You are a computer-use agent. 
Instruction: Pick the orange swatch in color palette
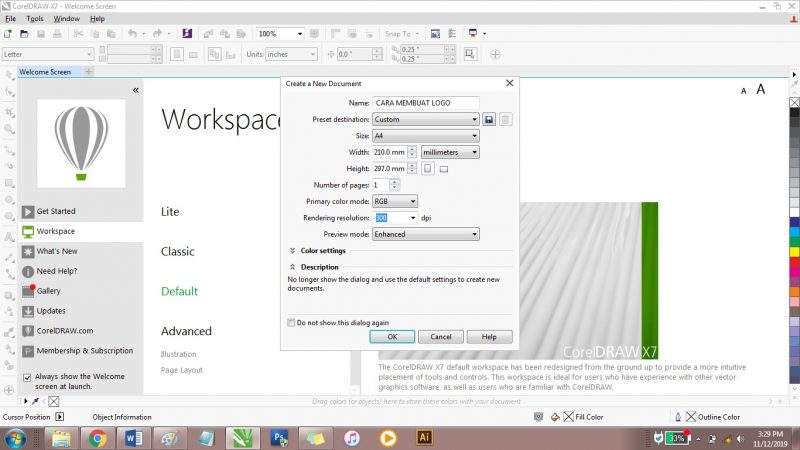click(794, 291)
